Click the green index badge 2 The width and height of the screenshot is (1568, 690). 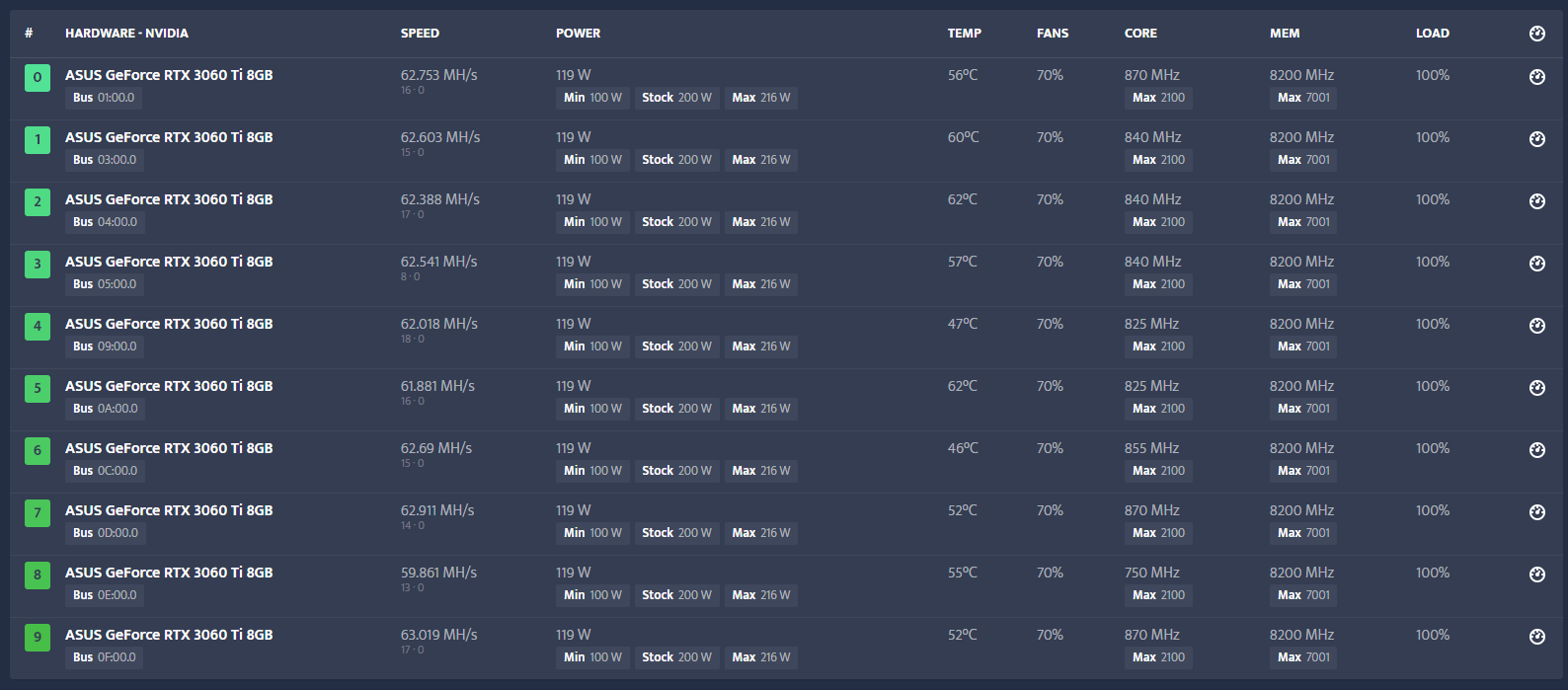tap(38, 201)
